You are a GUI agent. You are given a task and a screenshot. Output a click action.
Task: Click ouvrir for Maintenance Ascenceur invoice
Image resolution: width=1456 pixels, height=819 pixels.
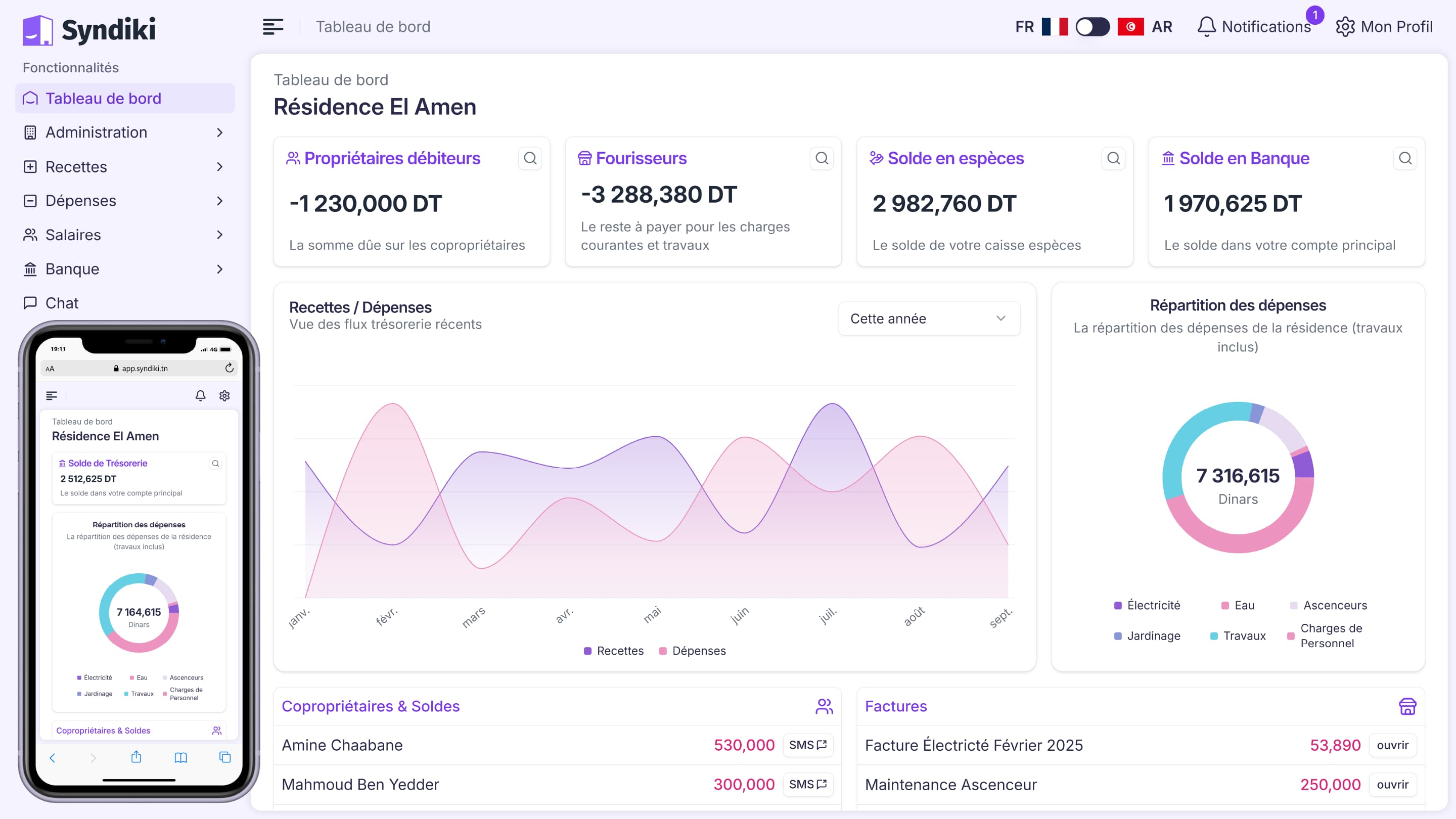pos(1392,785)
